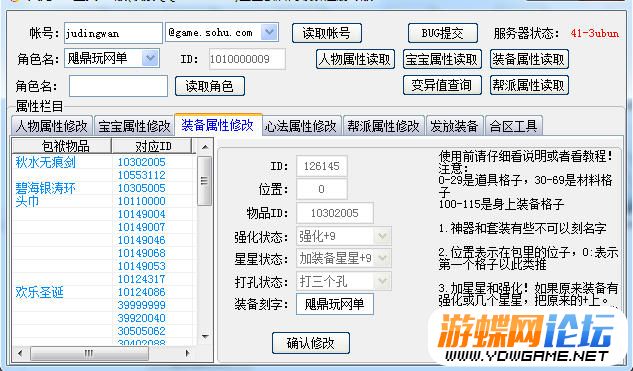Click the 物品ID field 10302005

[335, 213]
